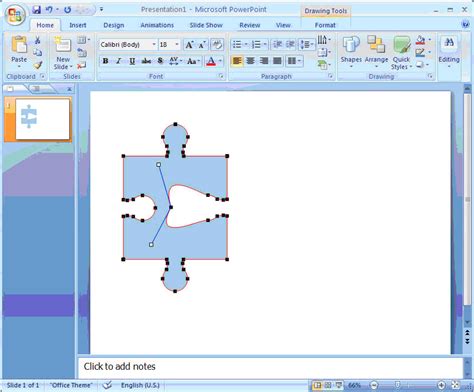474x392 pixels.
Task: Open the Drawing Tools Format tab
Action: (325, 25)
